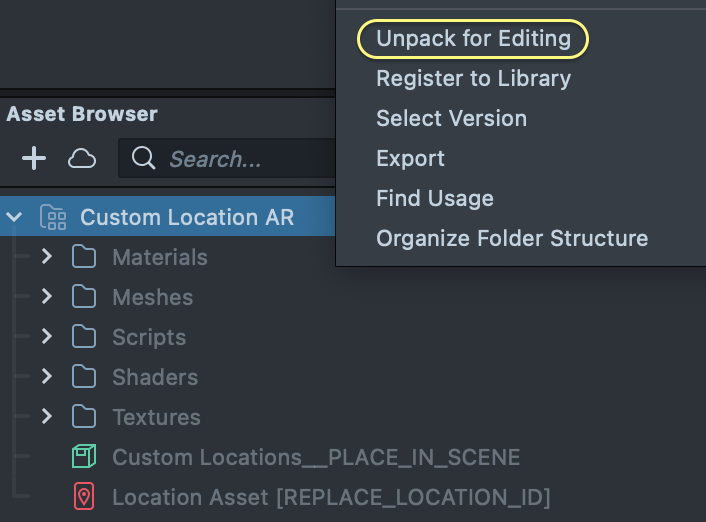Choose Organize Folder Structure

tap(511, 238)
